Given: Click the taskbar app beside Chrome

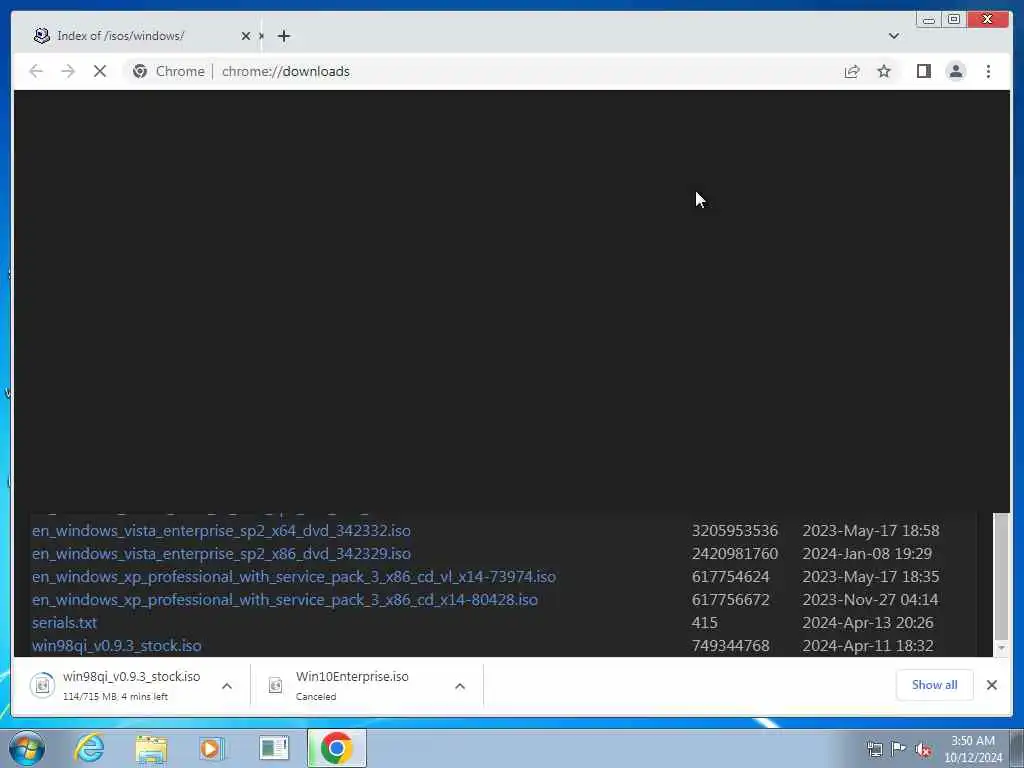Looking at the screenshot, I should point(274,748).
